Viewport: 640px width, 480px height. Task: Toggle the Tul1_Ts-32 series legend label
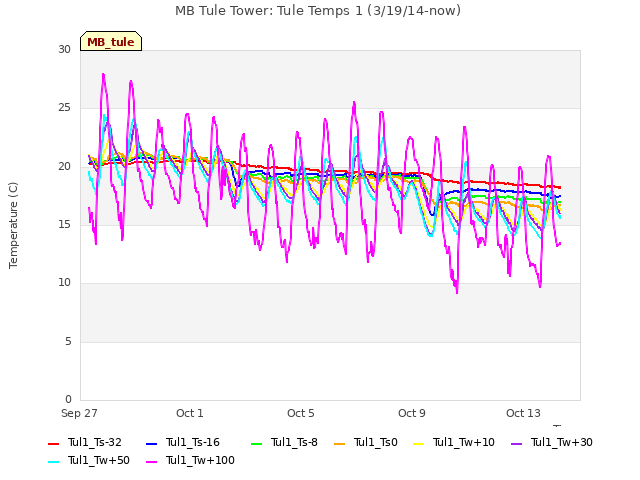[x=95, y=442]
